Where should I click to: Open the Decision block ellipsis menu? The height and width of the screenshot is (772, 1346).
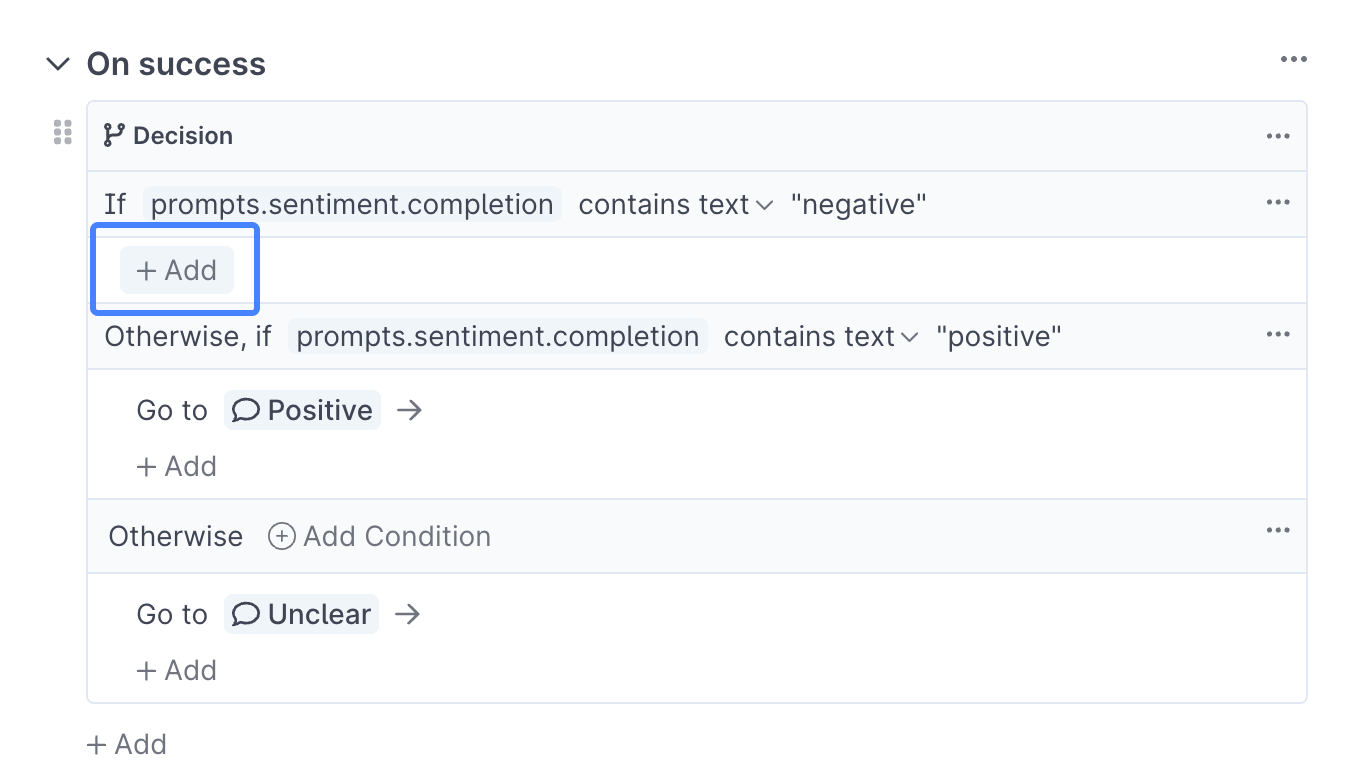(x=1278, y=136)
